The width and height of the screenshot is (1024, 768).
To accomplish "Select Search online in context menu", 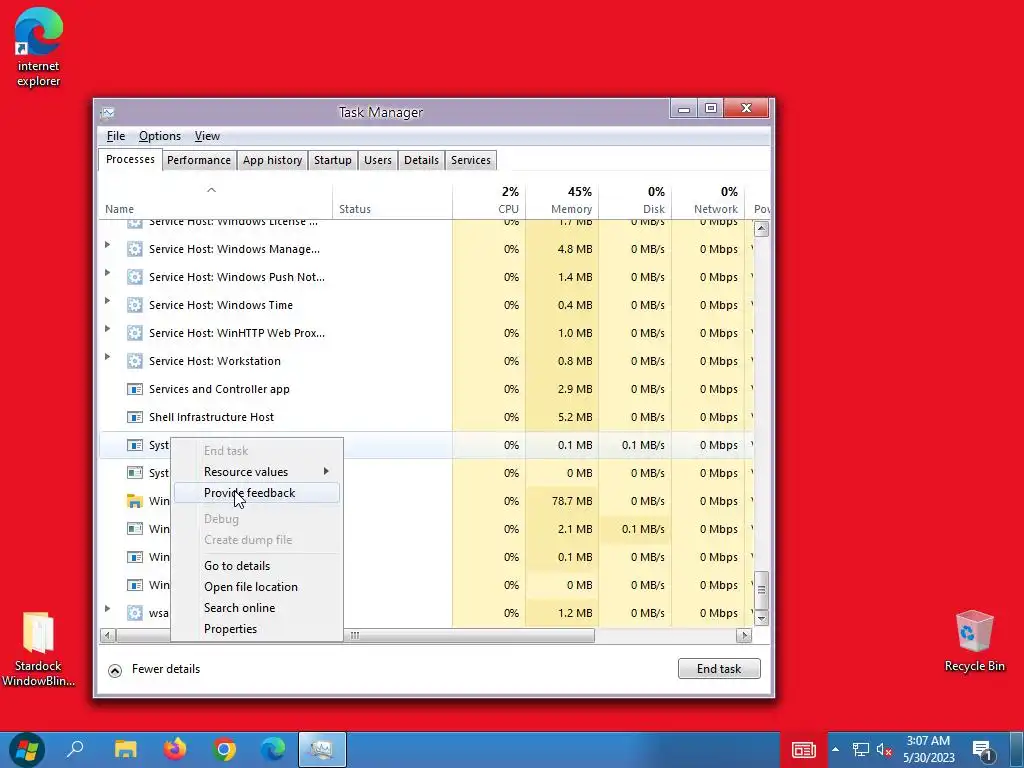I will [257, 608].
